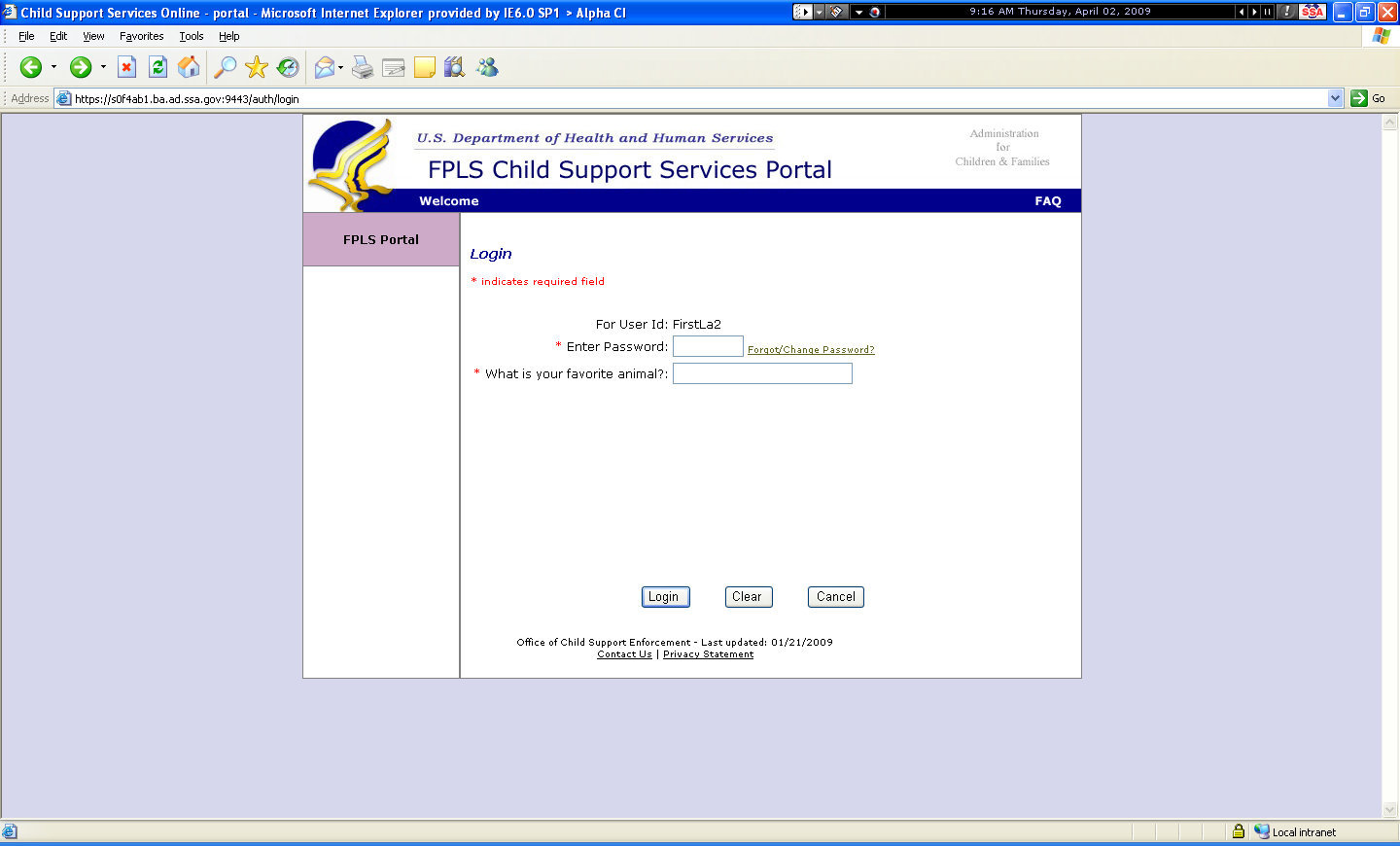Click the page icon in the address bar
Viewport: 1400px width, 846px height.
[x=64, y=98]
